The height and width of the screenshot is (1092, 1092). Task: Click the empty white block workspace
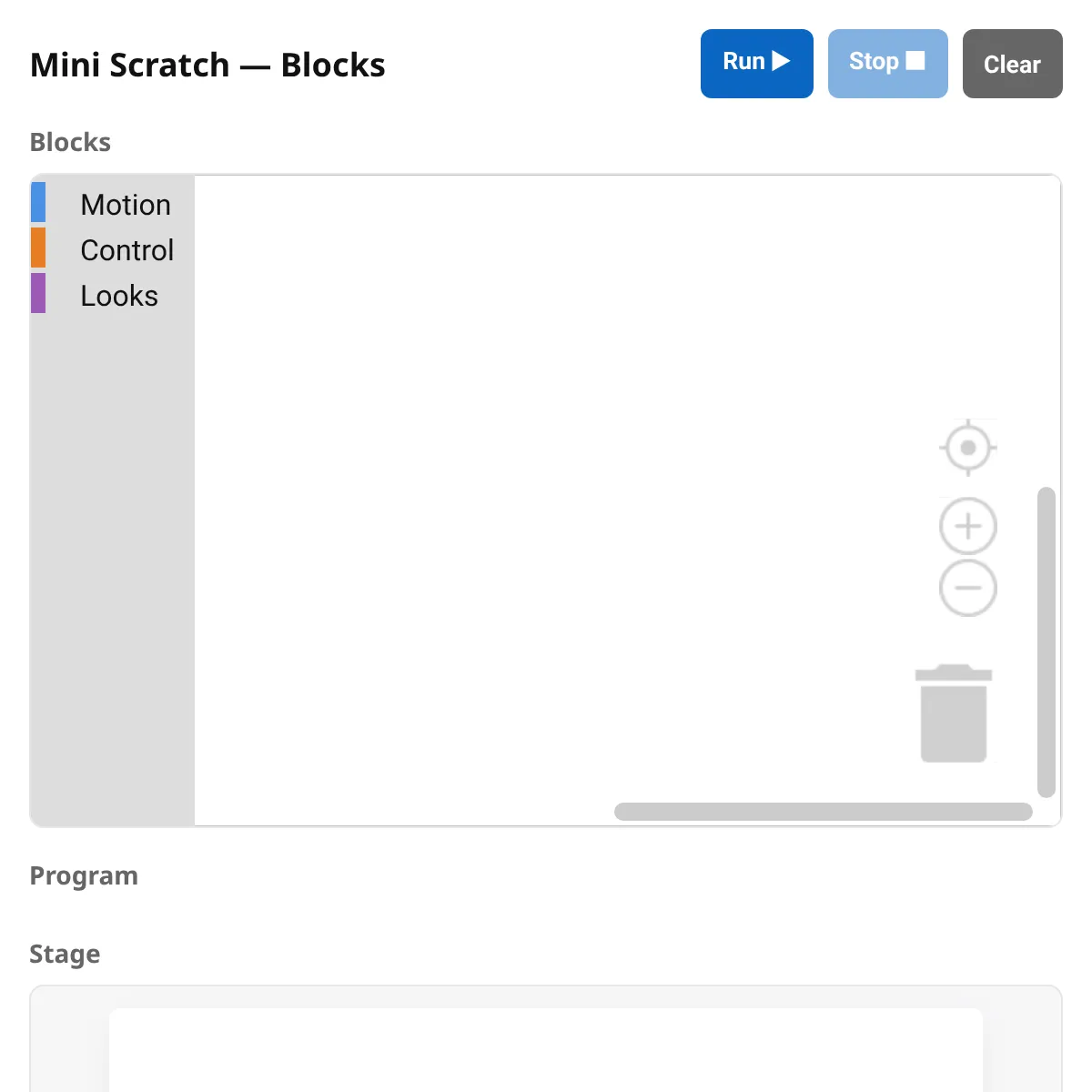point(546,455)
